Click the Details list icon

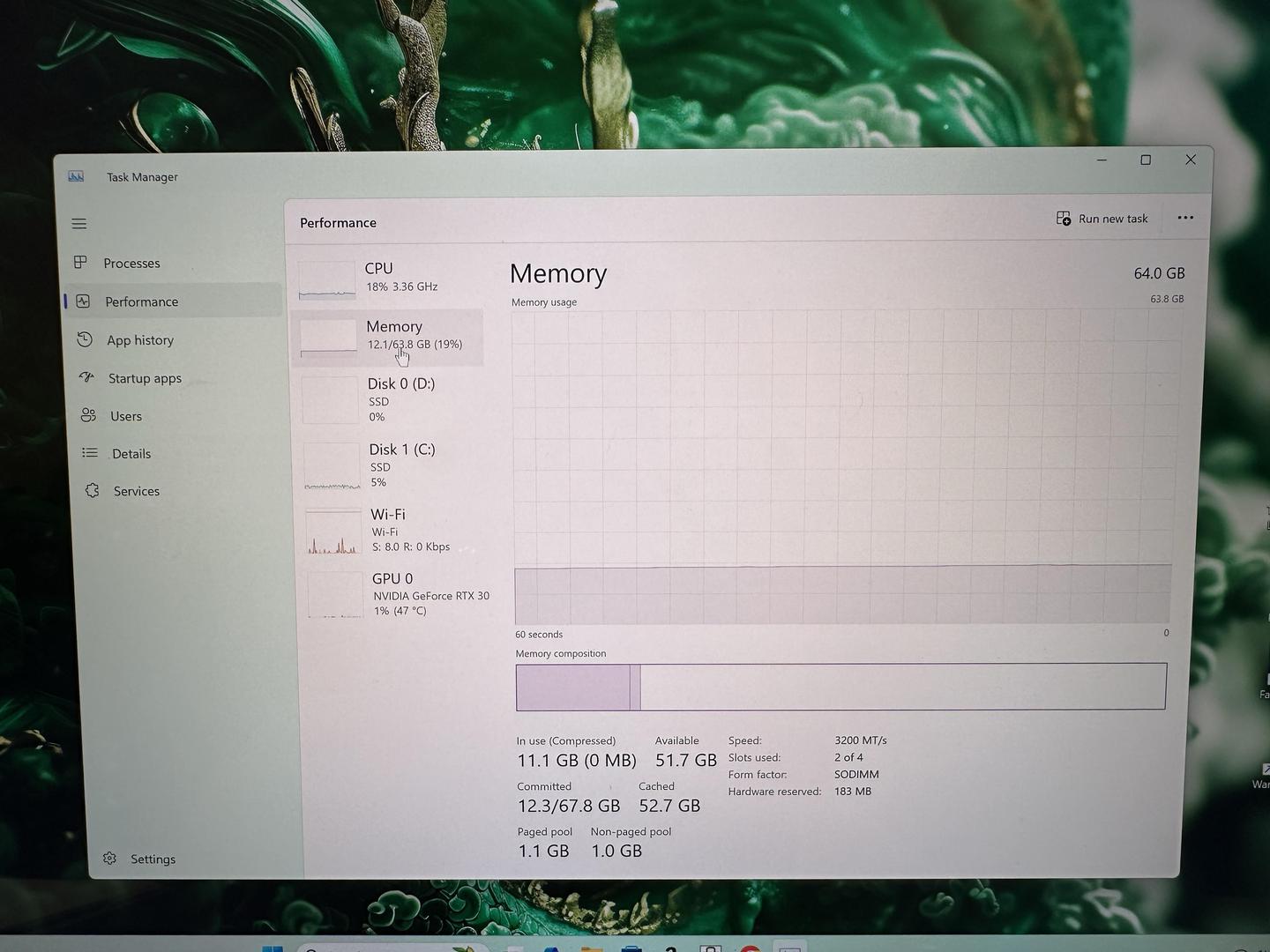pos(90,453)
